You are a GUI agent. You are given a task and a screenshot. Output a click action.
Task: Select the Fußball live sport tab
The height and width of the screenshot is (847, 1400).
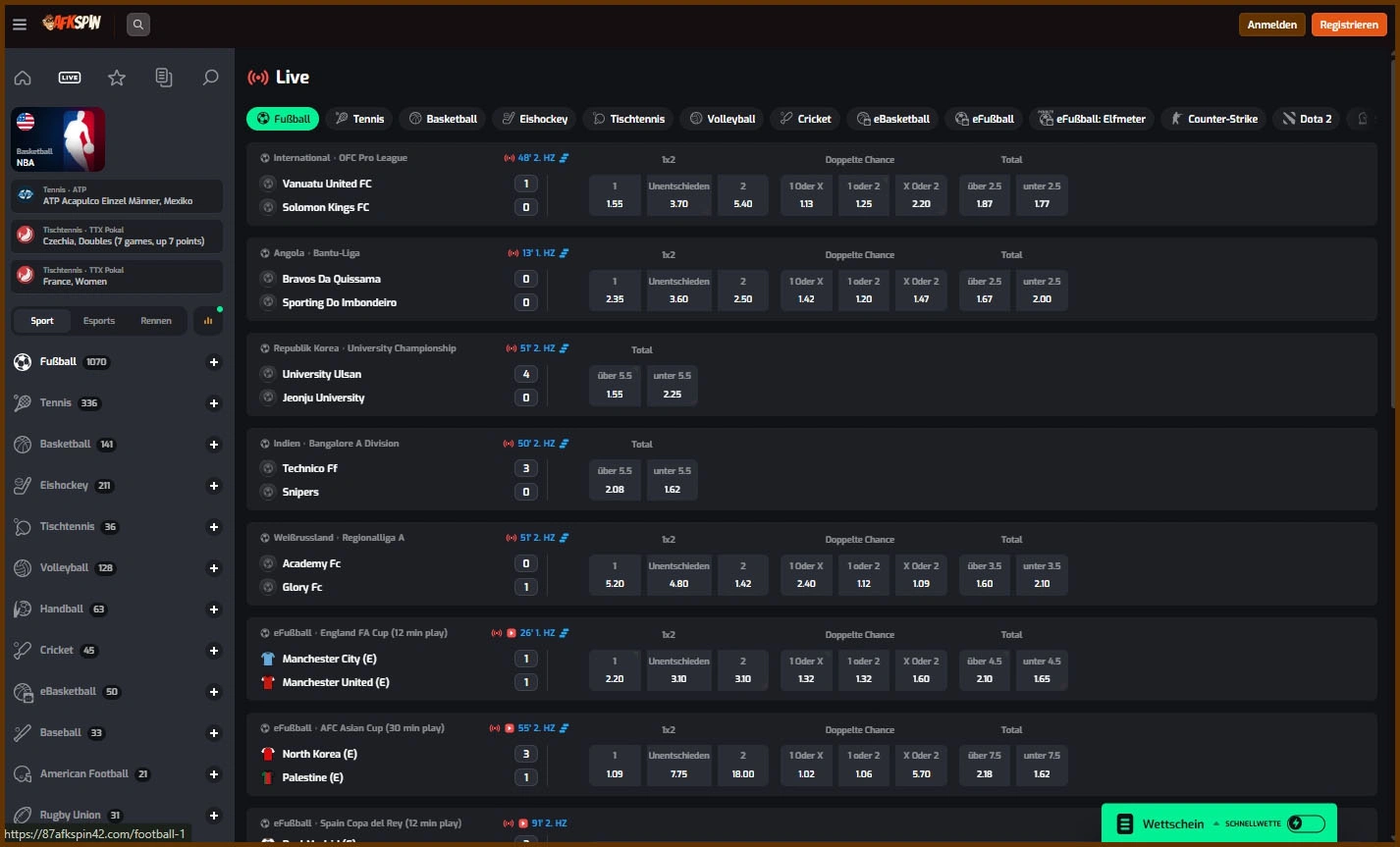click(283, 119)
